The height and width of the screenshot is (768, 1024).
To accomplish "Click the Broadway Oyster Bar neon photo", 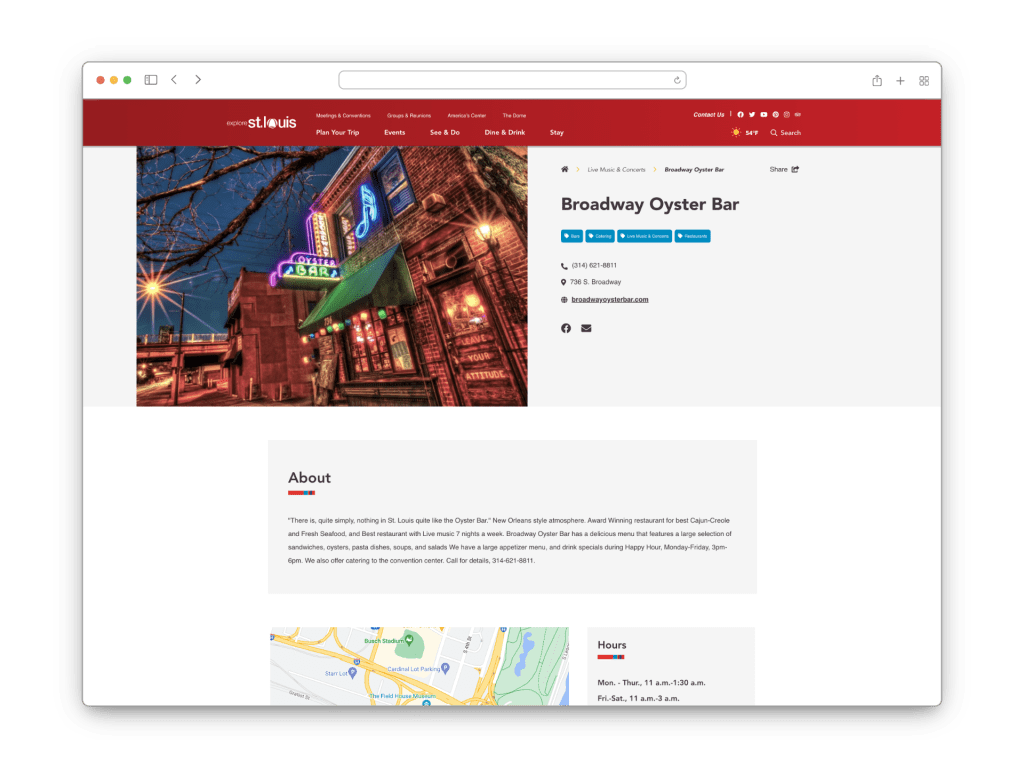I will 332,276.
